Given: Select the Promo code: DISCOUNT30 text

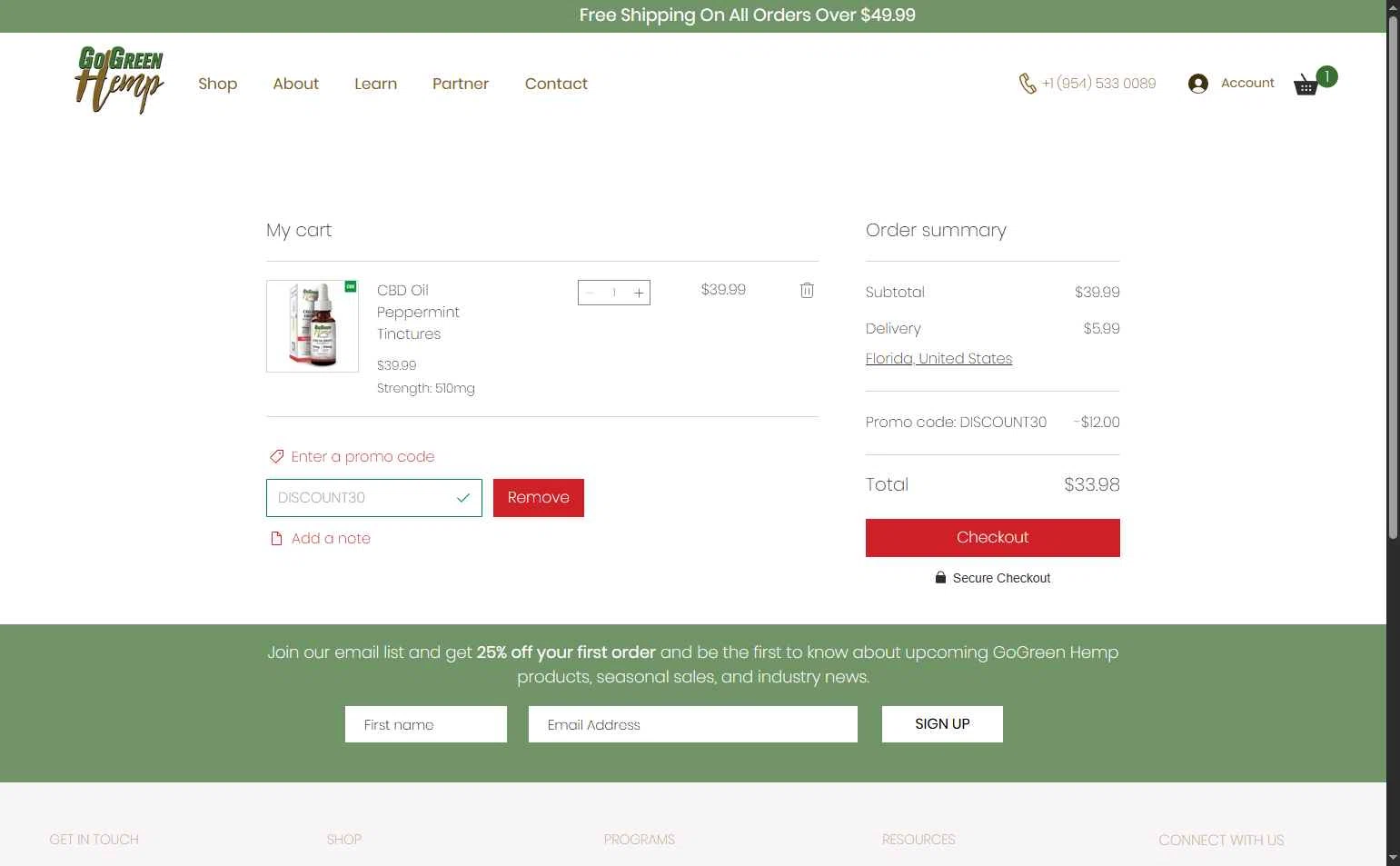Looking at the screenshot, I should (x=956, y=422).
